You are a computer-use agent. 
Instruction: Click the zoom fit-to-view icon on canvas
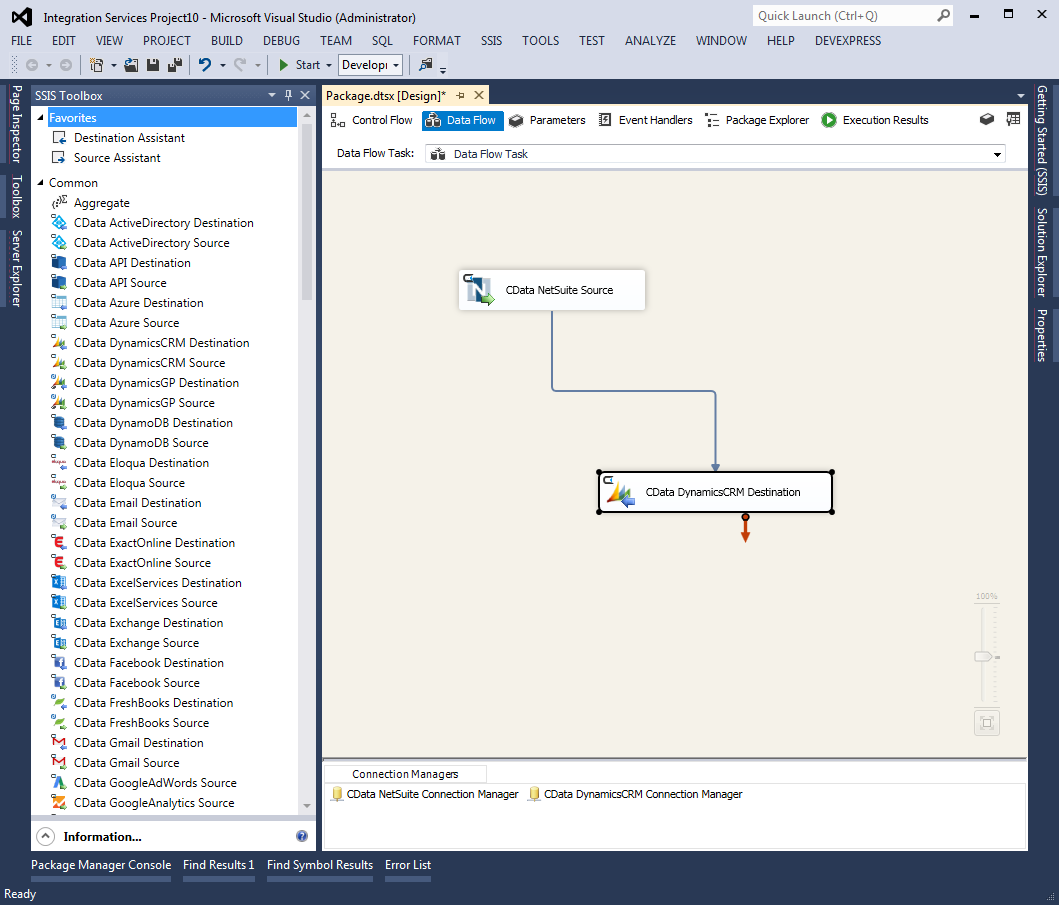tap(986, 723)
